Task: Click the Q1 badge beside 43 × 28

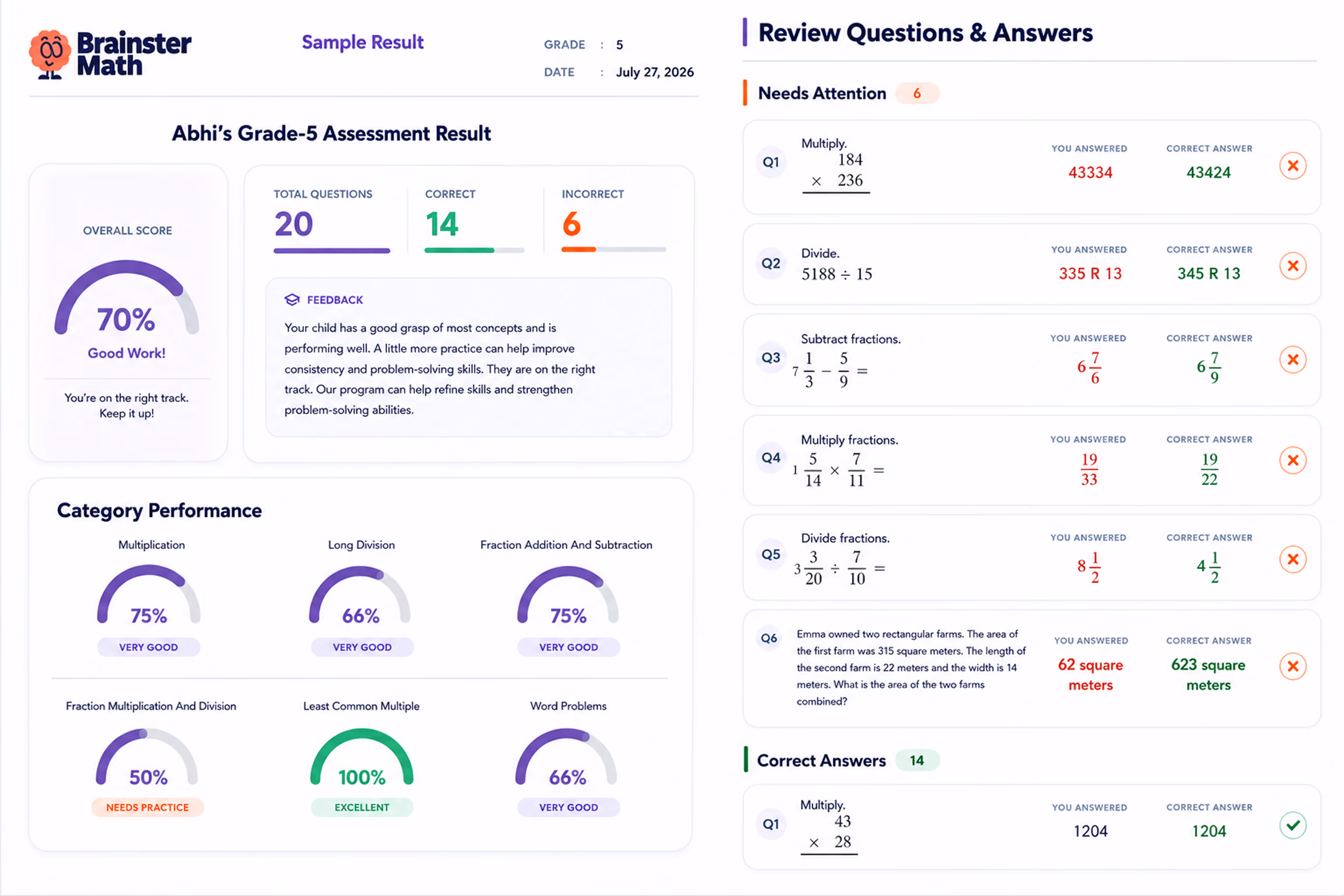Action: pyautogui.click(x=771, y=824)
